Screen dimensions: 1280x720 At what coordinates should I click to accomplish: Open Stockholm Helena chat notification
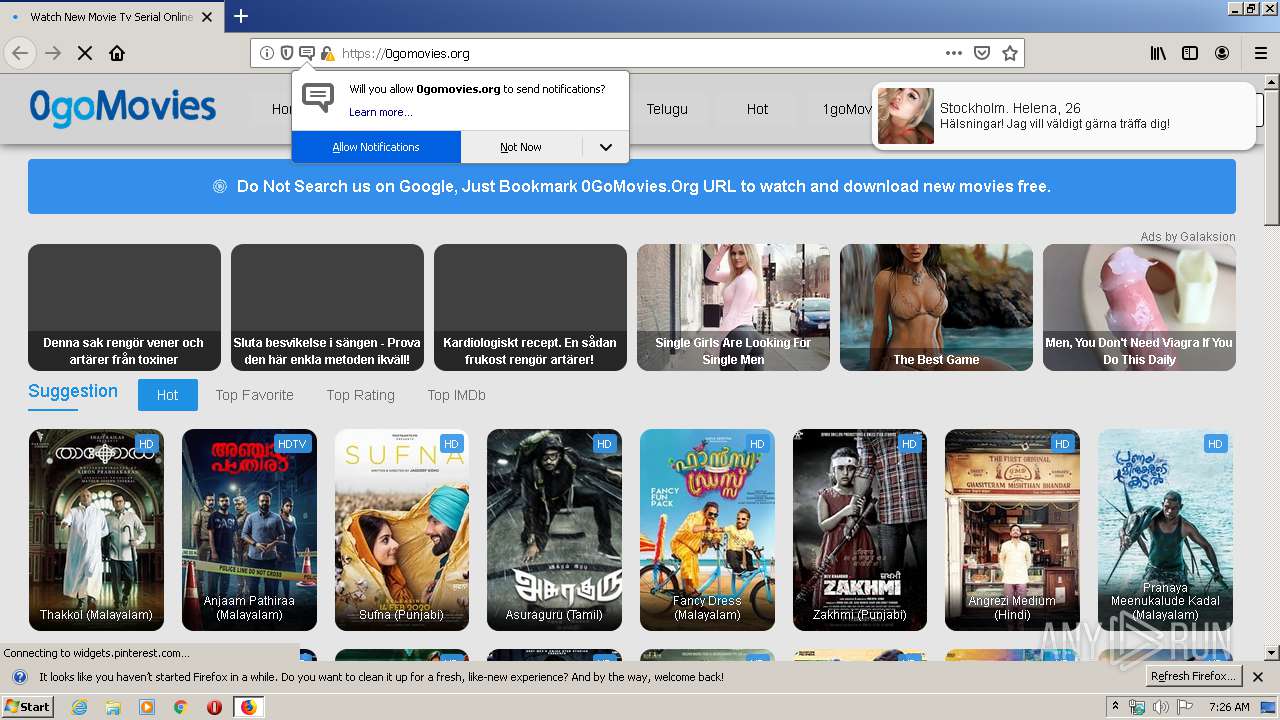coord(1063,116)
